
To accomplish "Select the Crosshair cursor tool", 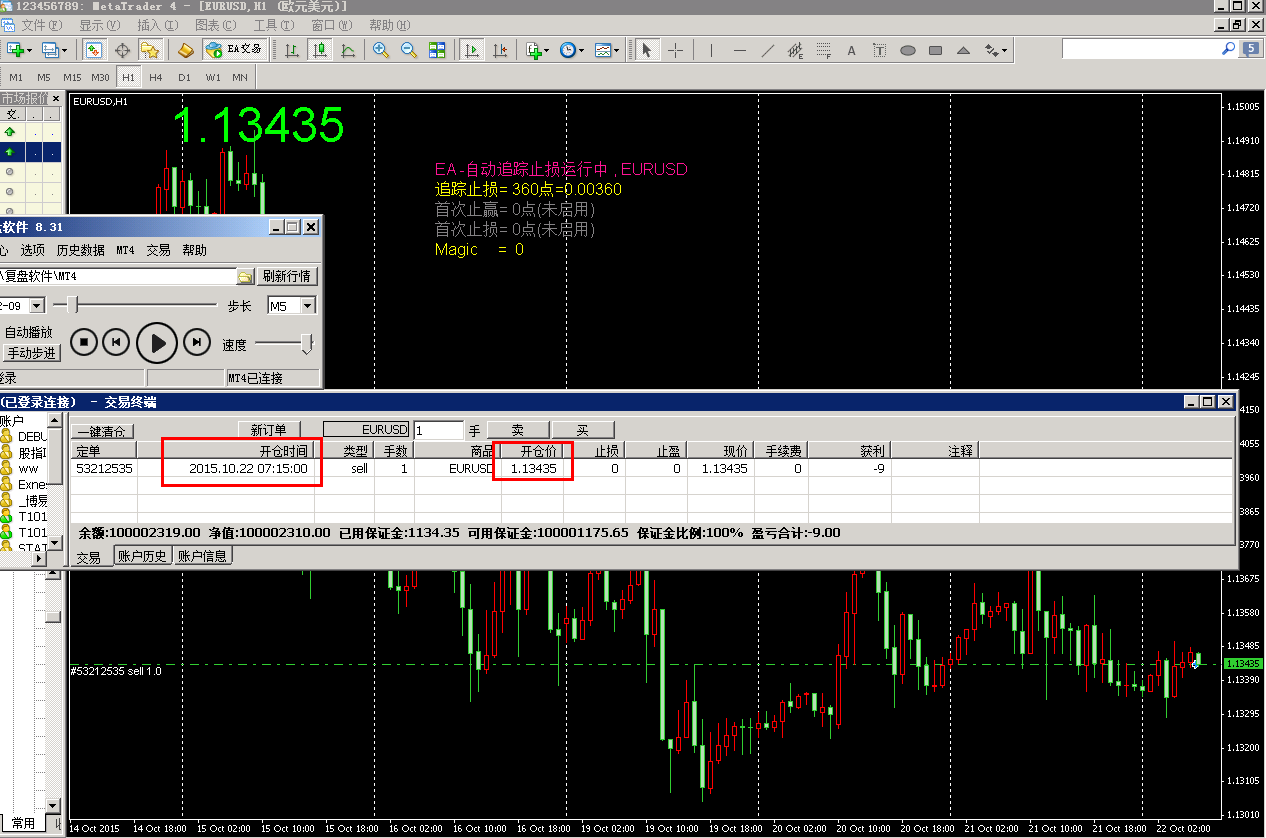I will (x=676, y=50).
